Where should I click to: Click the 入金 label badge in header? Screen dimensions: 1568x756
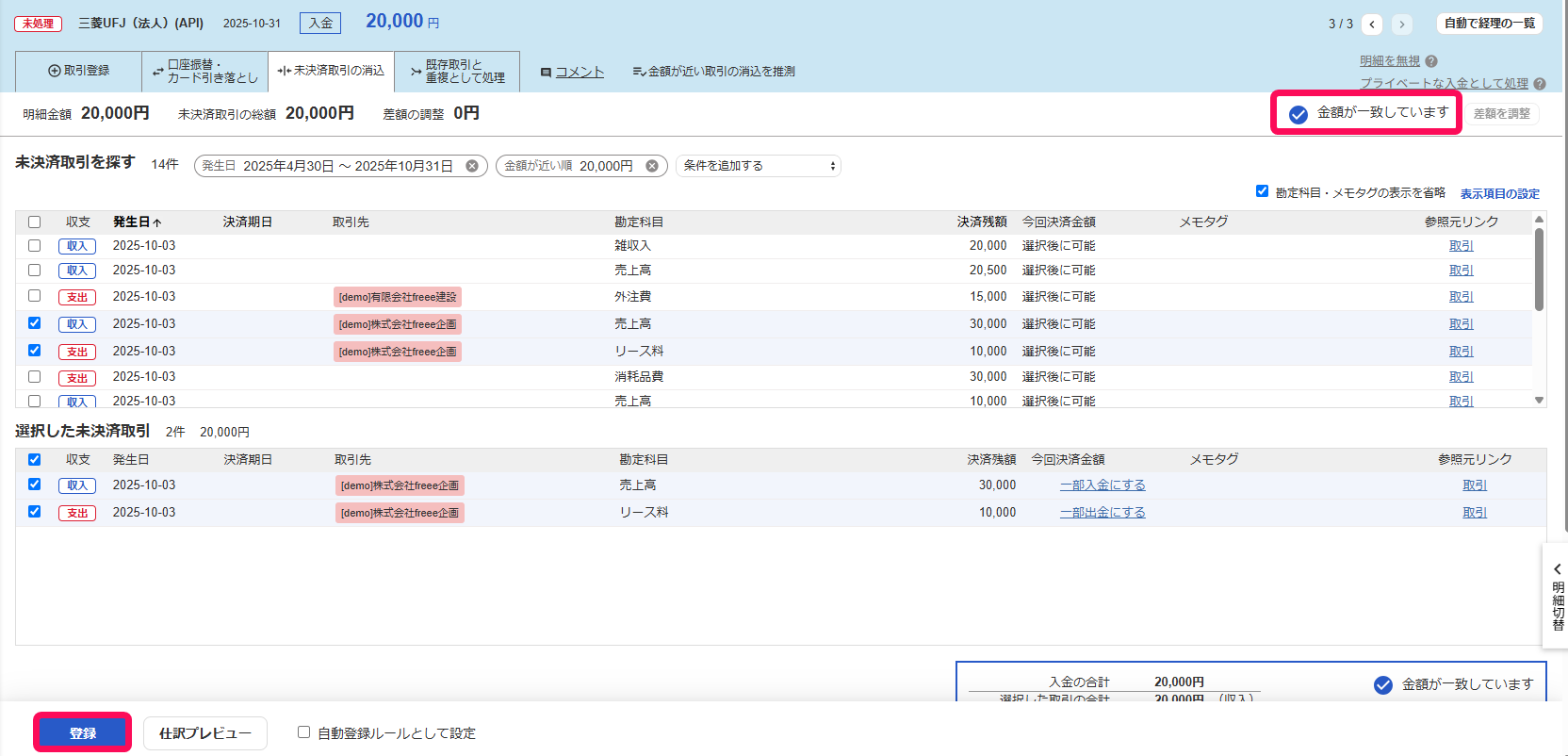[320, 23]
